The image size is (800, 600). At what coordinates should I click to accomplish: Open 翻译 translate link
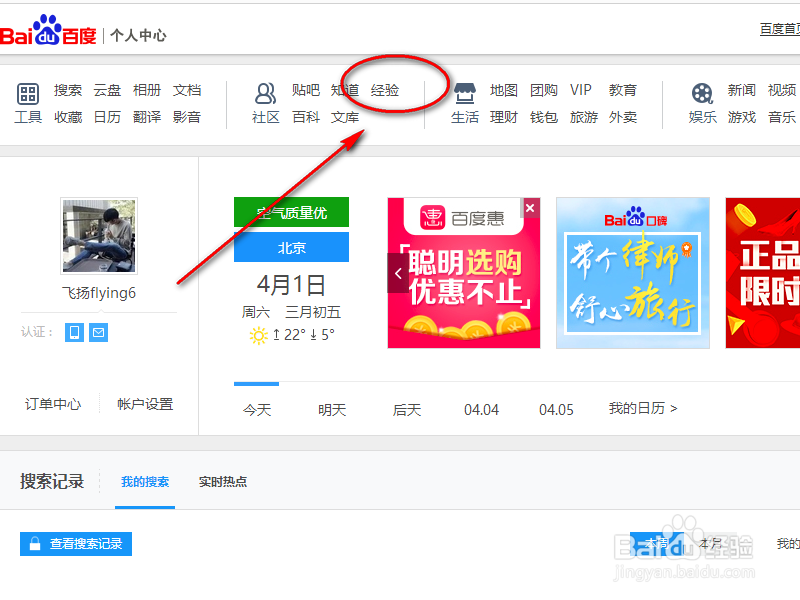147,117
